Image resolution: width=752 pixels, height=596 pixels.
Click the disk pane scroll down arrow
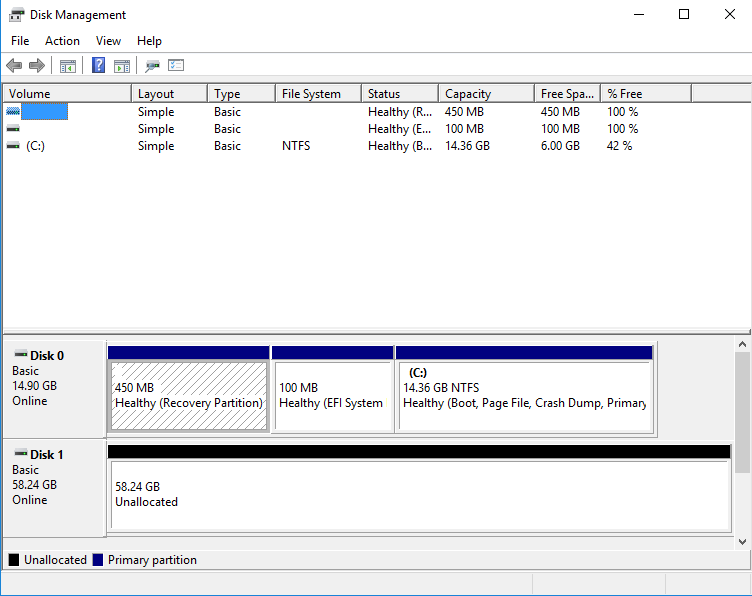(742, 542)
